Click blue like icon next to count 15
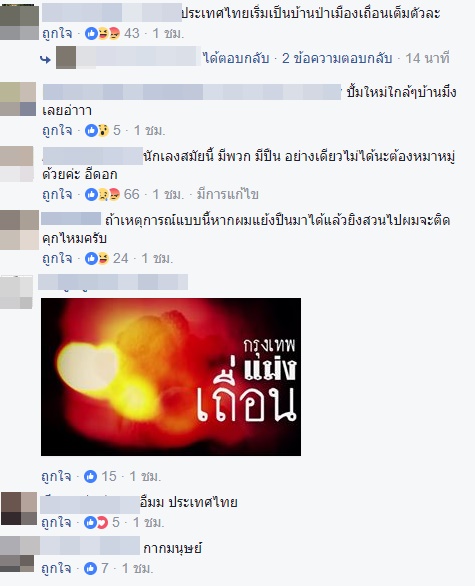Viewport: 475px width, 586px height. point(90,476)
